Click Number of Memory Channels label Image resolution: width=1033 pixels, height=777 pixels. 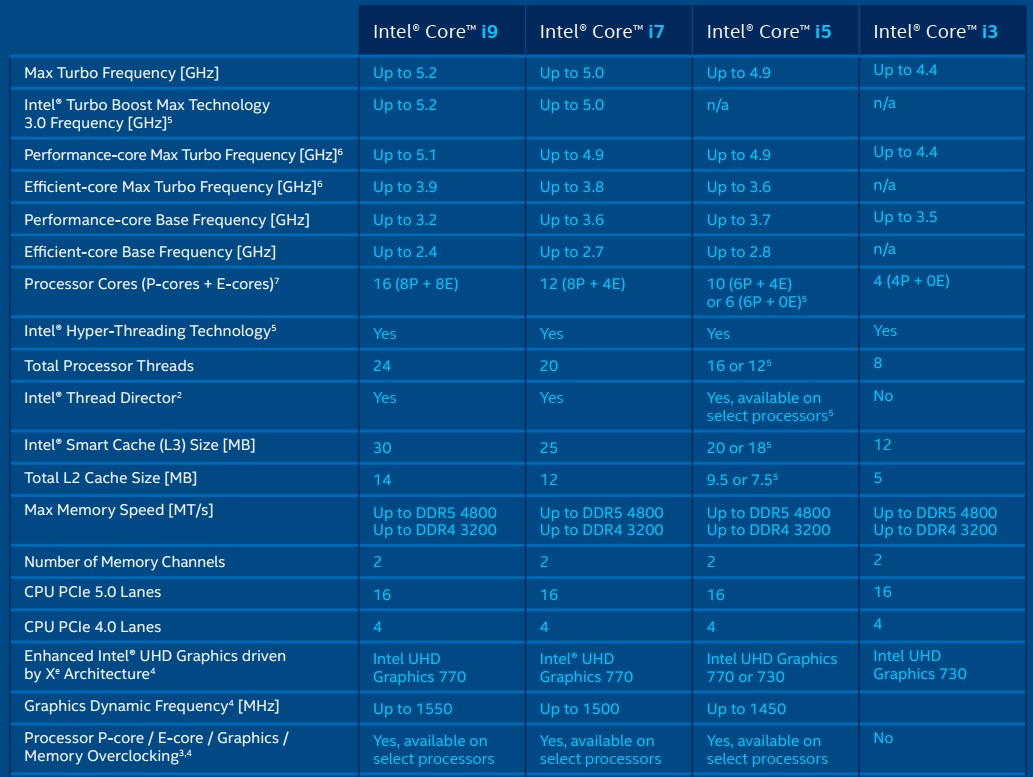pos(125,562)
